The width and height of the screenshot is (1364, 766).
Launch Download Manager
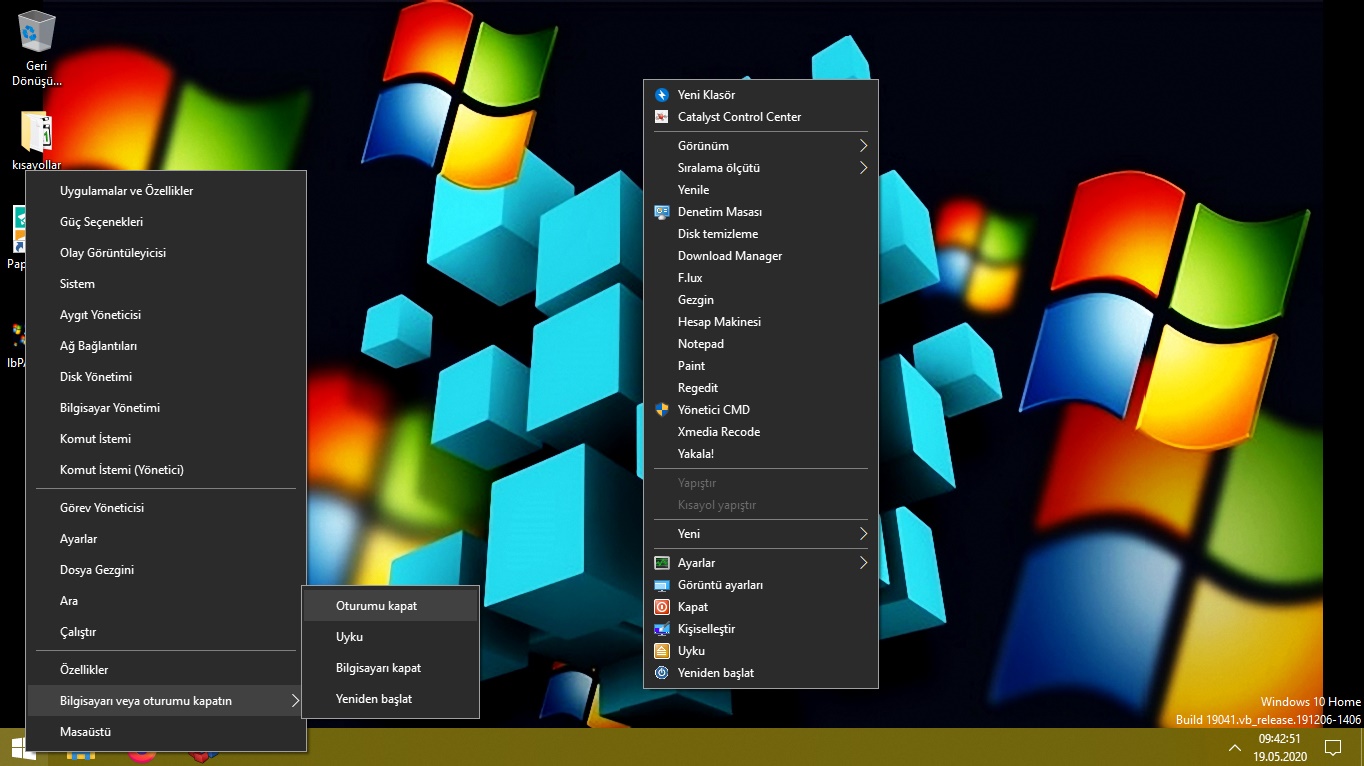761,256
